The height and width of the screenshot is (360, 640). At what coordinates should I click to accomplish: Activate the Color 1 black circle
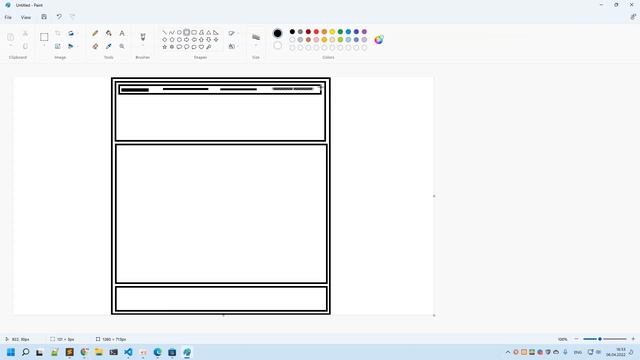[278, 33]
